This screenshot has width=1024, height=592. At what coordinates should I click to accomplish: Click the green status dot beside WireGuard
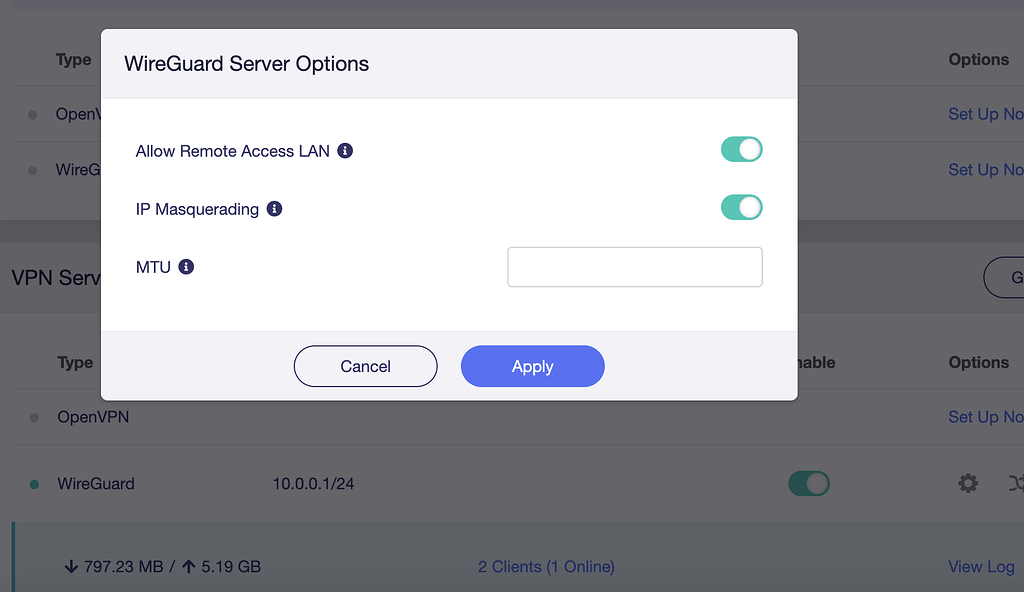(x=32, y=483)
